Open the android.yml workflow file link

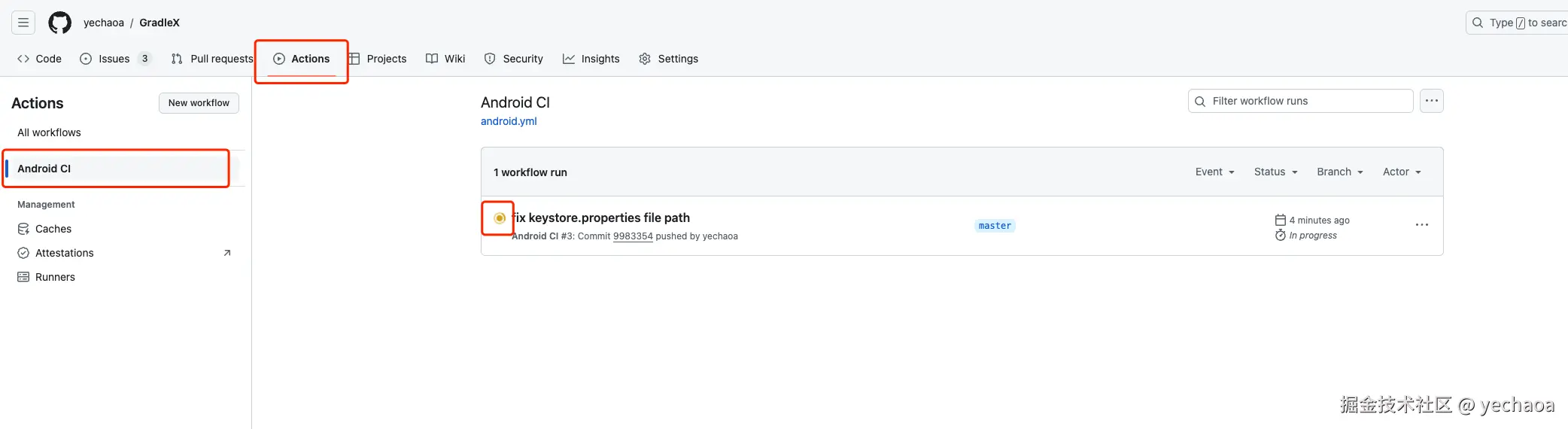point(509,121)
